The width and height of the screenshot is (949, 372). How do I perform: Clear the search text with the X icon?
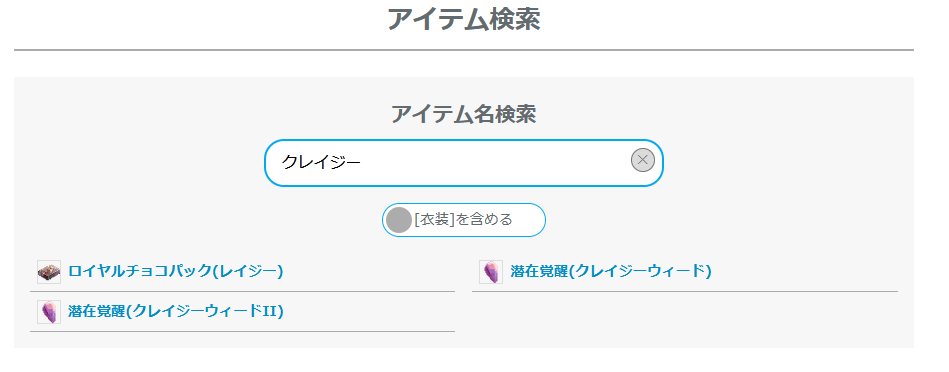[642, 160]
